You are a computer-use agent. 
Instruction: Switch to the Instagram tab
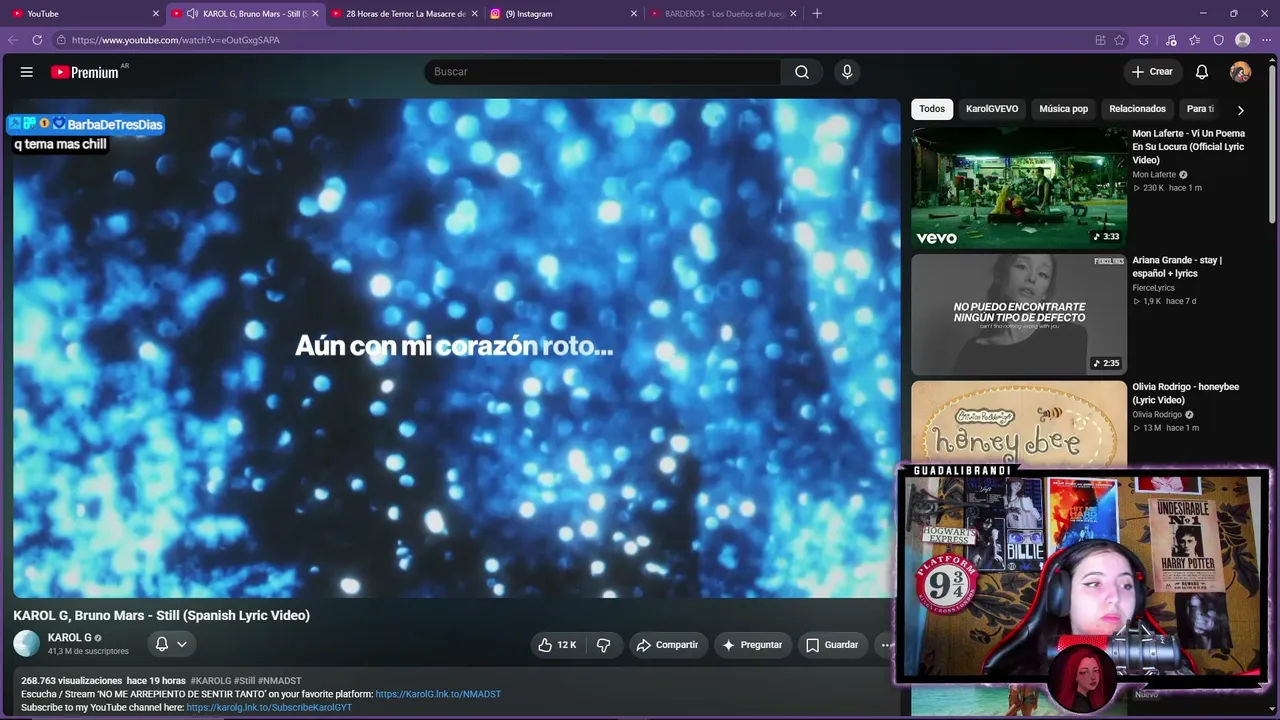click(x=563, y=14)
